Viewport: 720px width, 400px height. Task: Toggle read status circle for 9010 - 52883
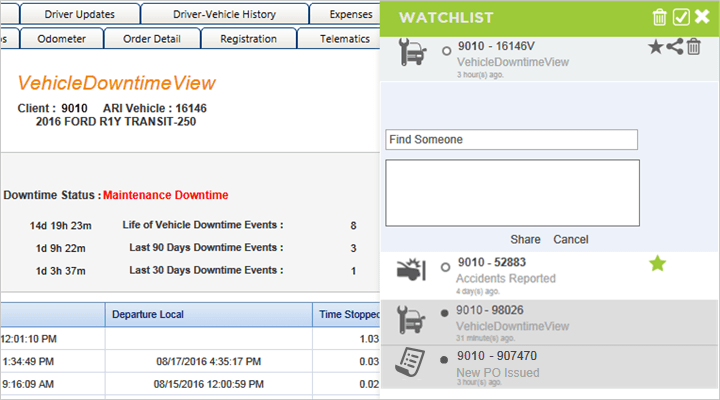click(x=445, y=267)
